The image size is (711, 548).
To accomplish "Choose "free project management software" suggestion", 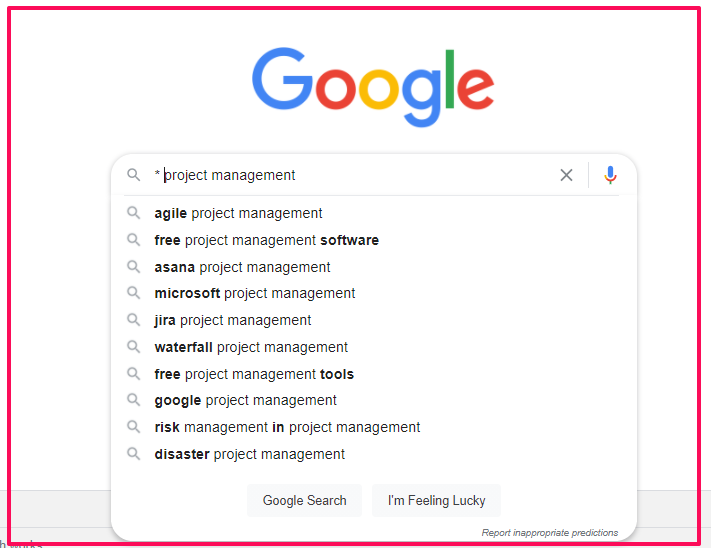I will [266, 240].
